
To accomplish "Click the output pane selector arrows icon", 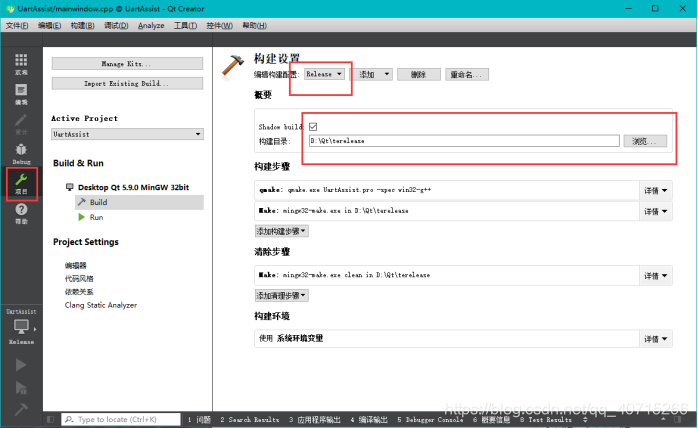I will tap(585, 420).
